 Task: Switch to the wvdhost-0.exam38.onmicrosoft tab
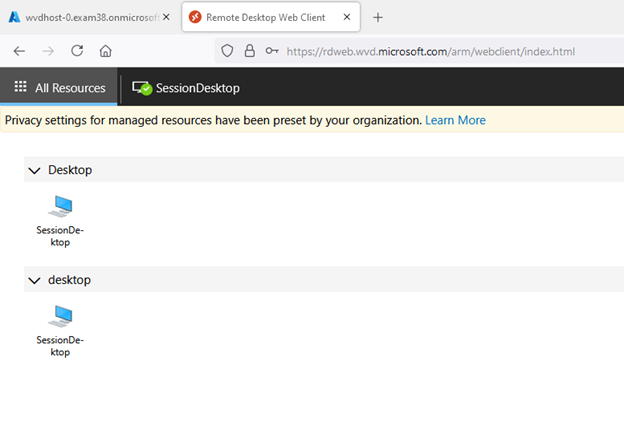pos(90,17)
